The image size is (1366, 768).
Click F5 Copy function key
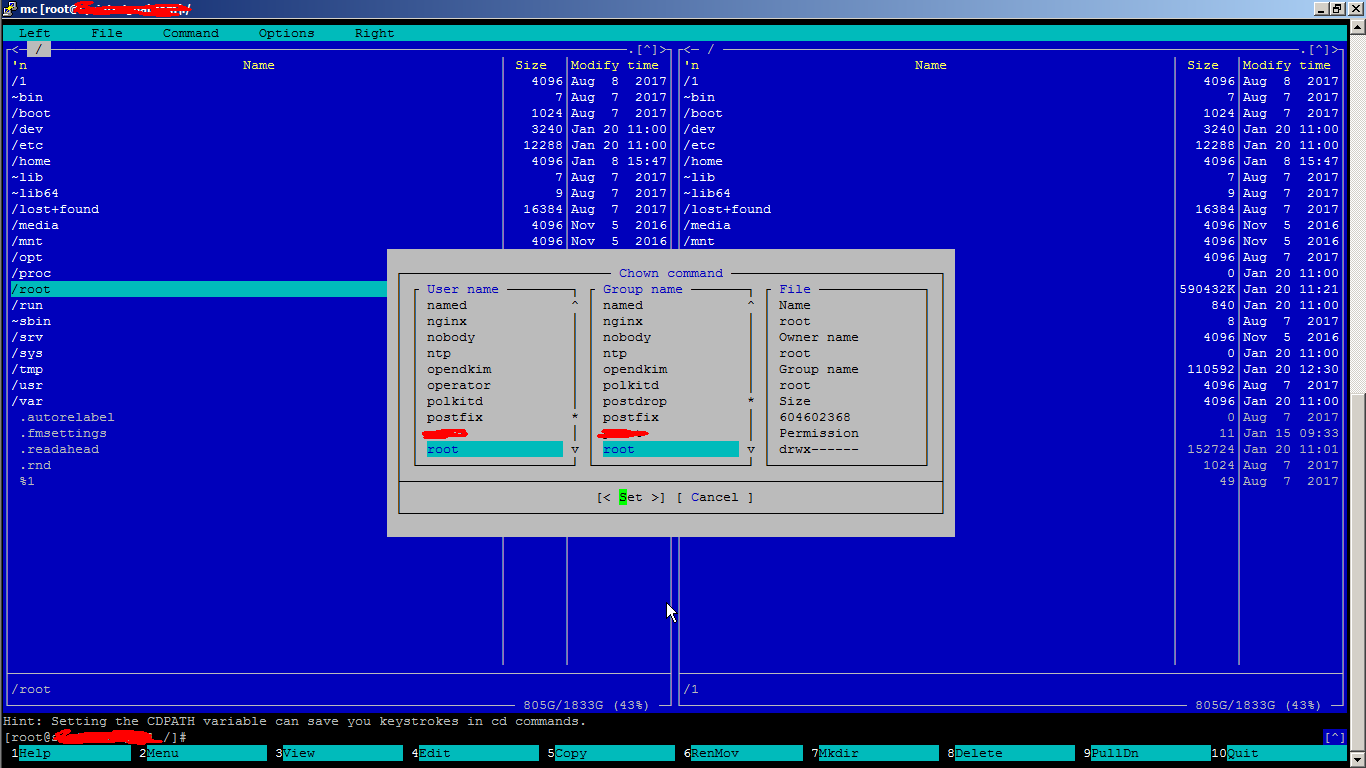click(x=611, y=753)
